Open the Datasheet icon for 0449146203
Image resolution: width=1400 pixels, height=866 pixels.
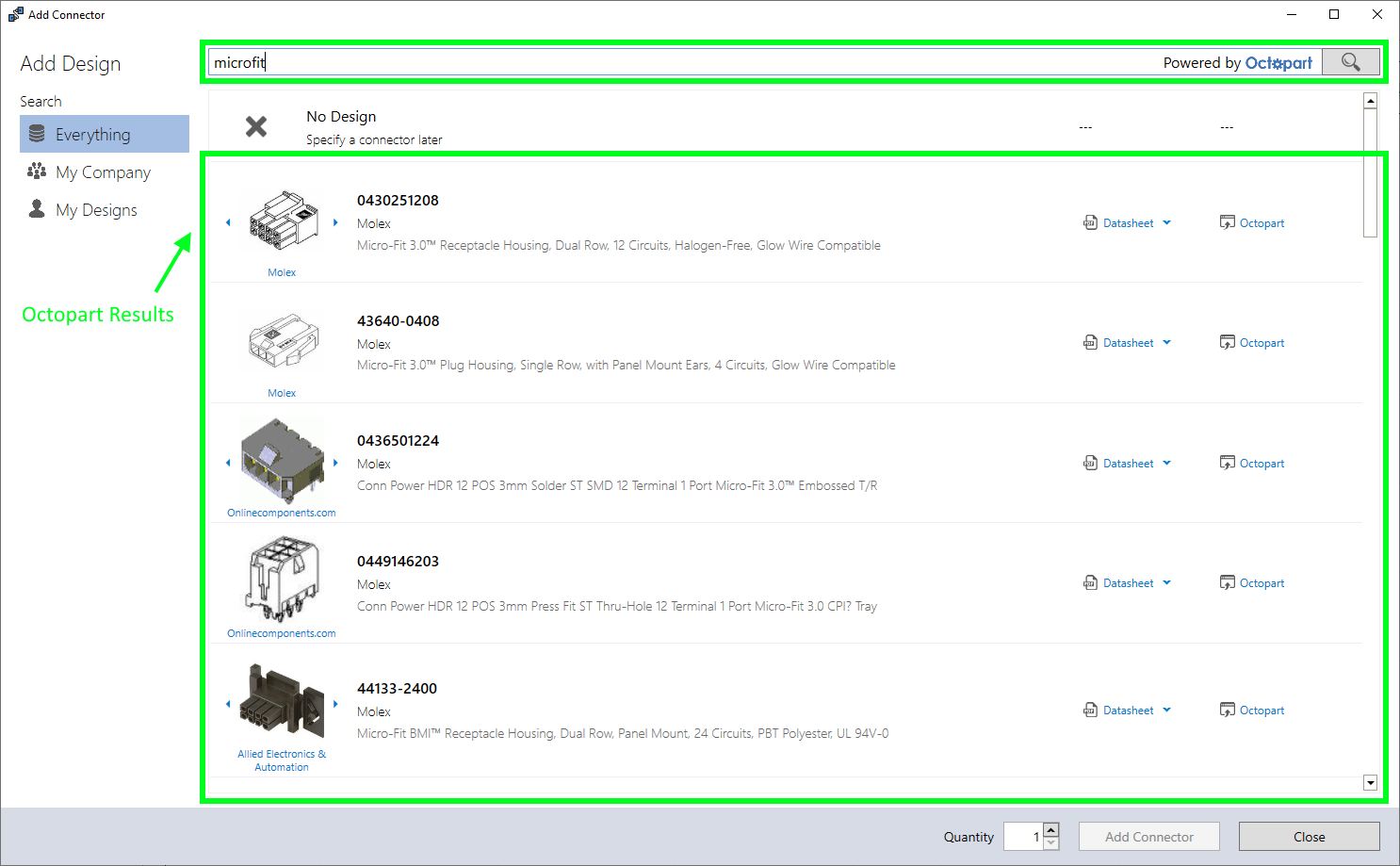click(1090, 582)
